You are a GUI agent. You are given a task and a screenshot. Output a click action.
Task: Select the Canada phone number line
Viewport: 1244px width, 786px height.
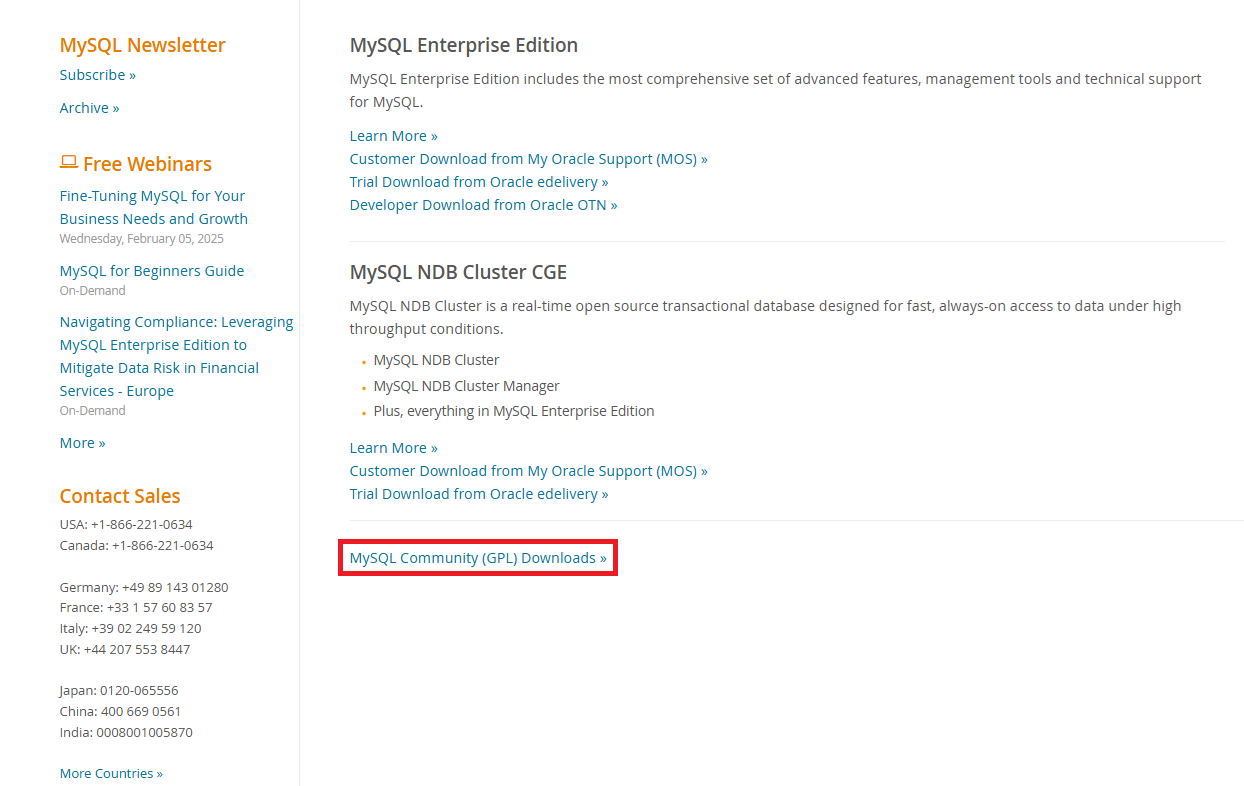(x=136, y=545)
